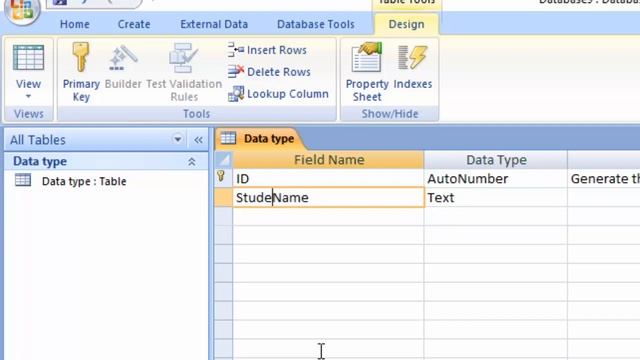Click the Field Name column header

(329, 160)
